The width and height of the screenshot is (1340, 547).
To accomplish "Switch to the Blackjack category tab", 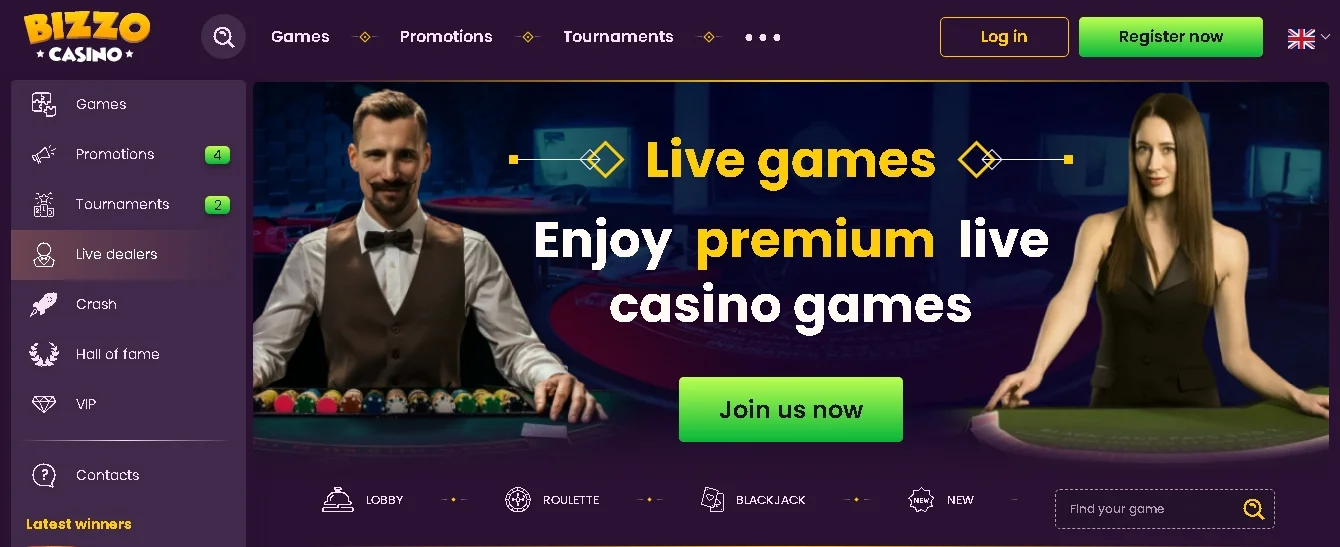I will pos(753,500).
